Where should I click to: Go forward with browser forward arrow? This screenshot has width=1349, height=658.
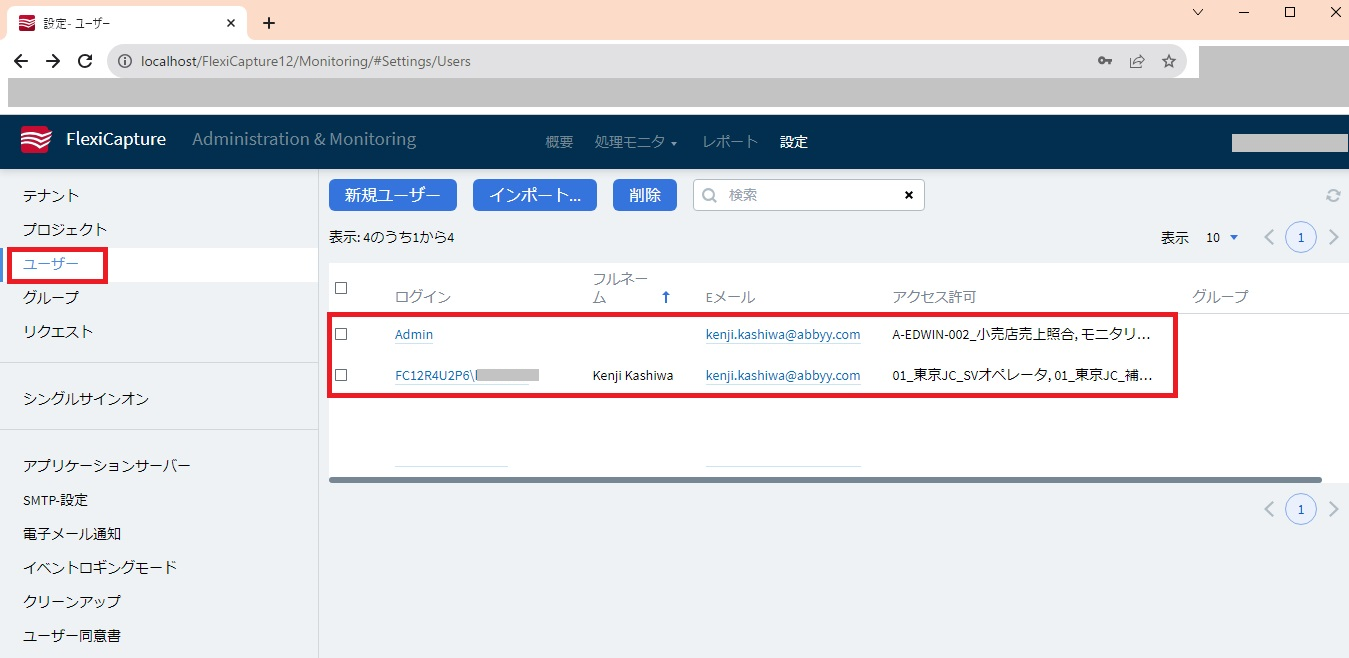53,61
